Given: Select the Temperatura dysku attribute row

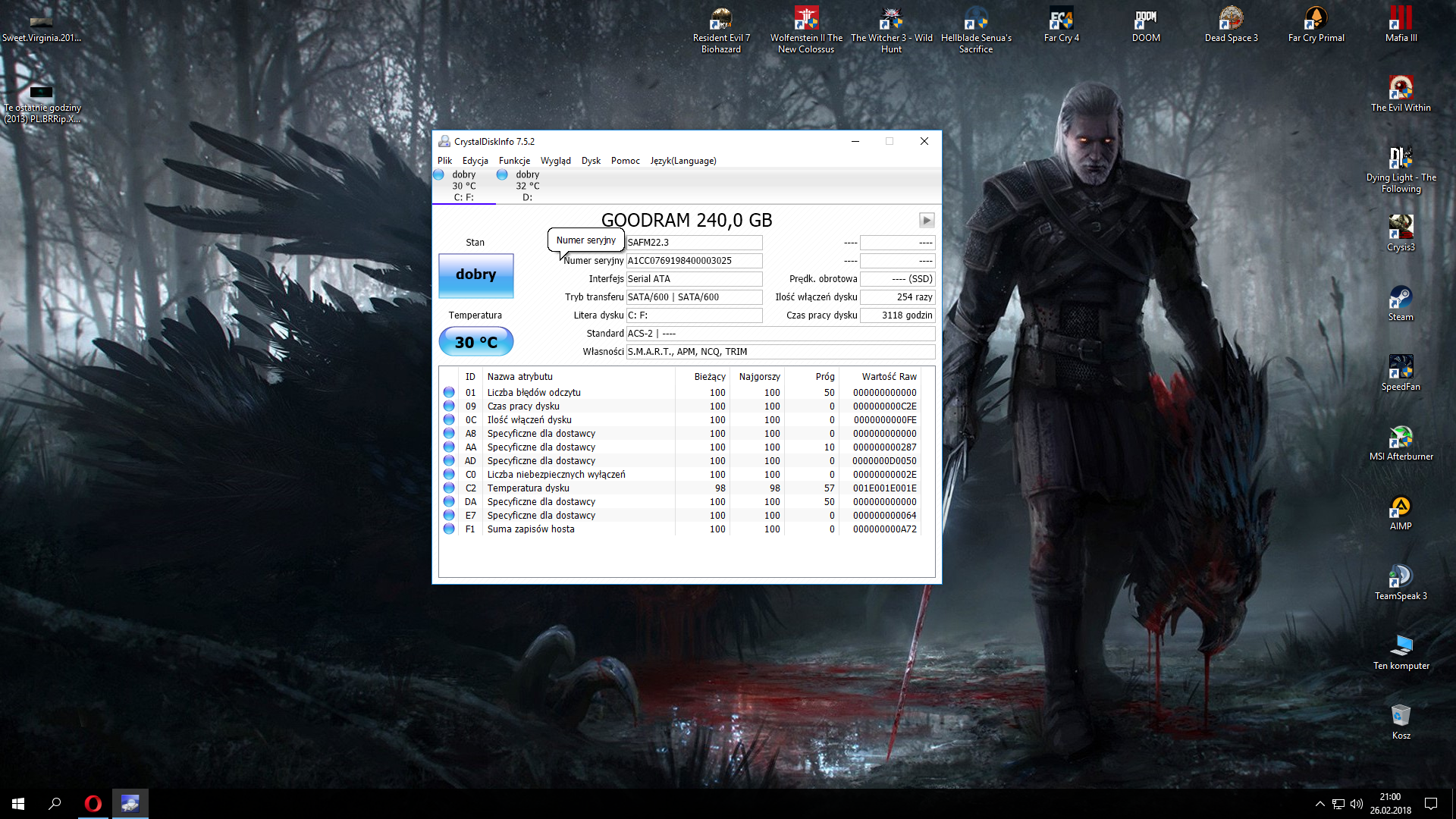Looking at the screenshot, I should tap(680, 488).
